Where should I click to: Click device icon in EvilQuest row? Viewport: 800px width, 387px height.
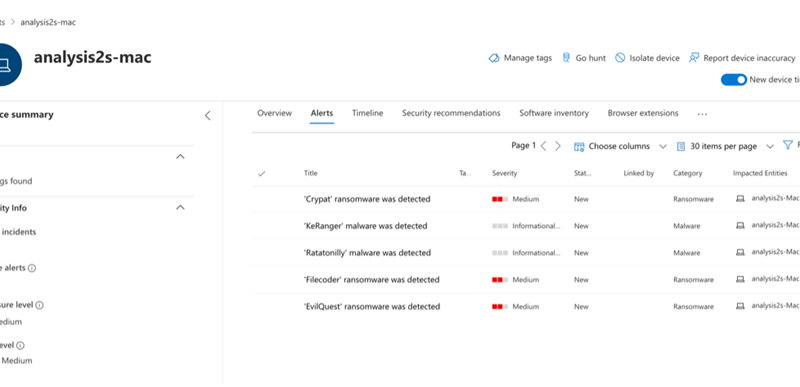point(740,306)
